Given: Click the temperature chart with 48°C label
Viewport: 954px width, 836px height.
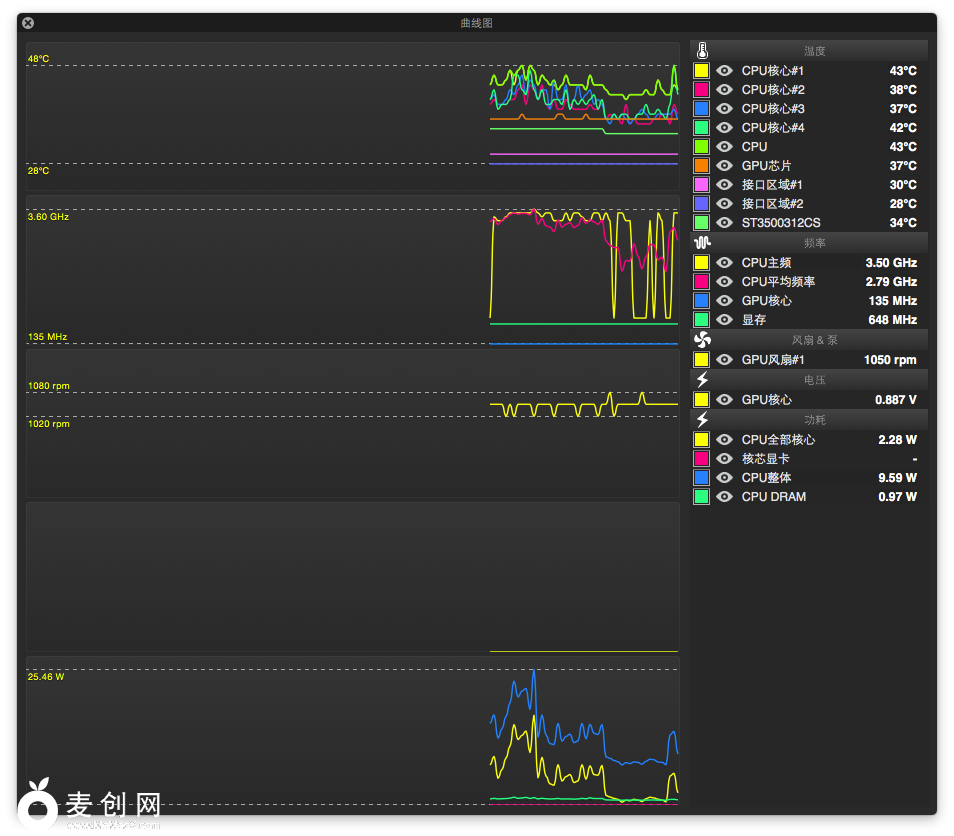Looking at the screenshot, I should point(352,116).
